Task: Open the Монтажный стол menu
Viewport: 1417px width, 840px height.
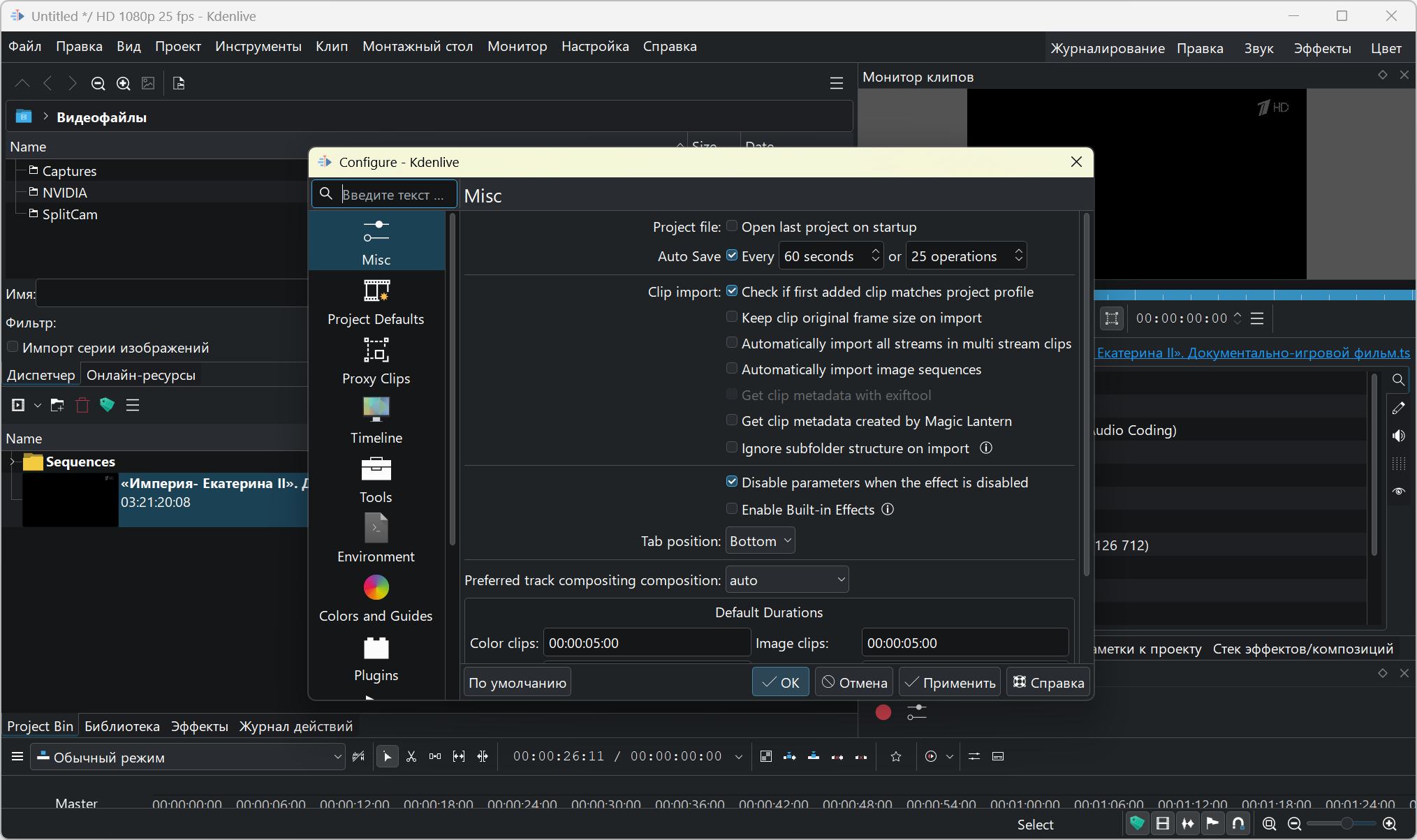Action: pyautogui.click(x=417, y=47)
